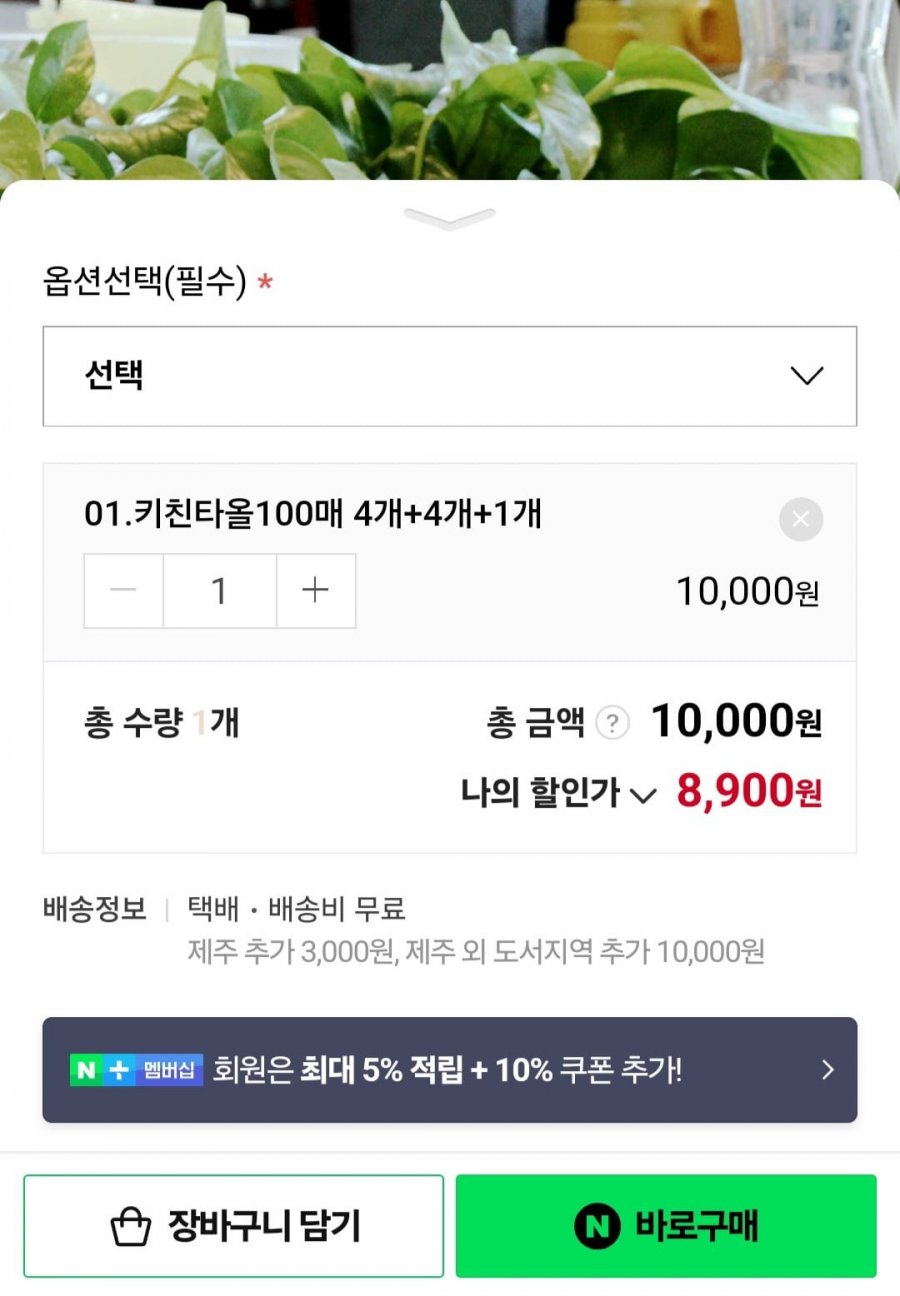Viewport: 900px width, 1296px height.
Task: Add to cart with 장바구니 담기
Action: coord(233,1226)
